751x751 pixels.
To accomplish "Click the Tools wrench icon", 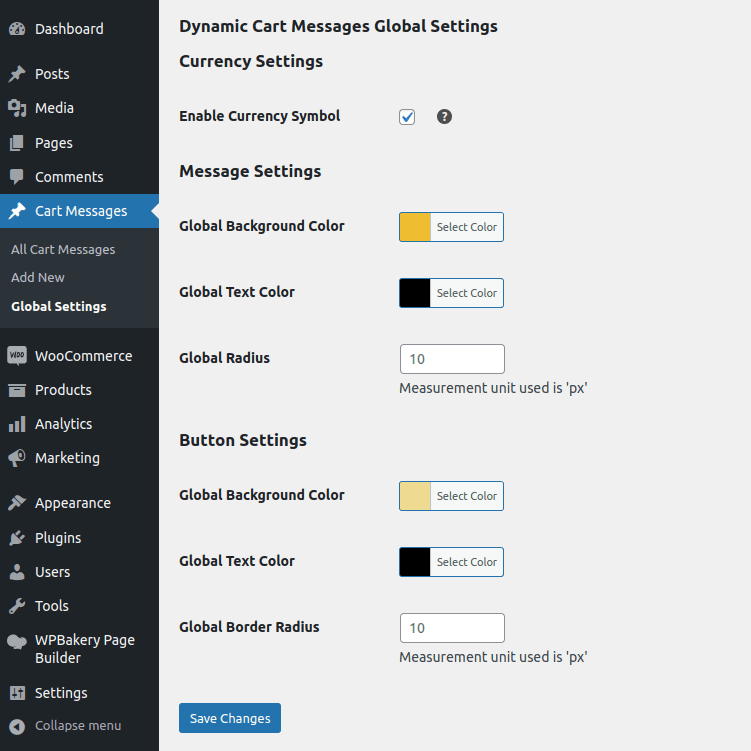I will click(x=17, y=606).
